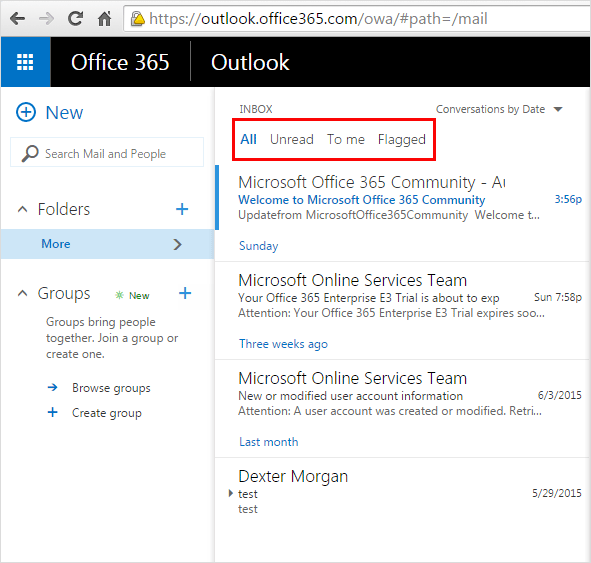Screen dimensions: 591x563
Task: Show Flagged messages filter
Action: point(402,140)
